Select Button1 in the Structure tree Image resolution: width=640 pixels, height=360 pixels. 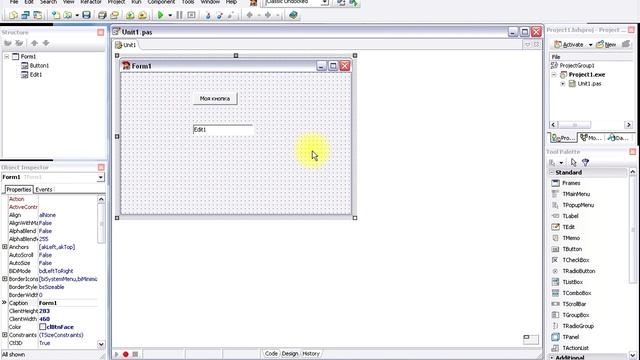(x=39, y=65)
